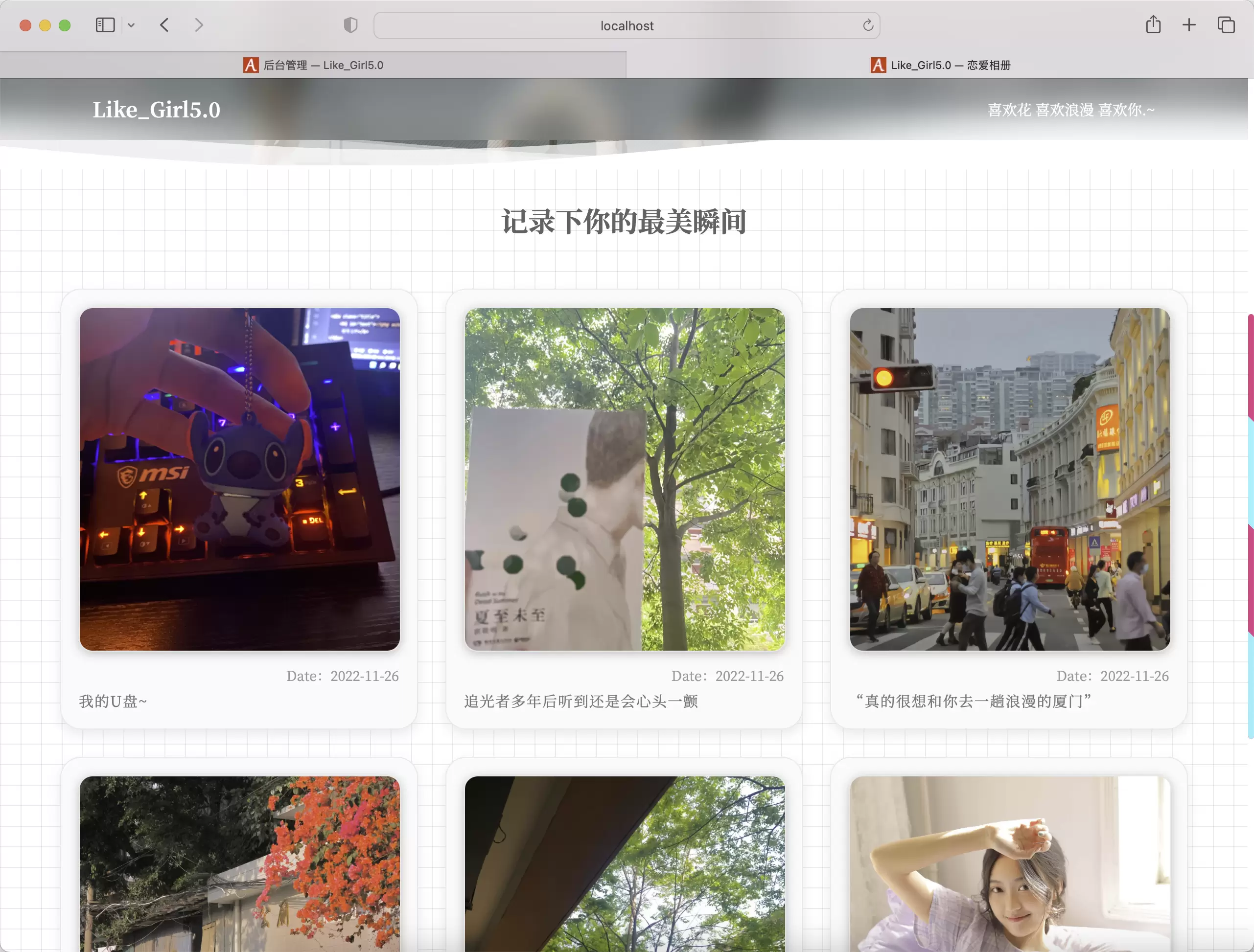Open the Stitch USB drive photo
The width and height of the screenshot is (1254, 952).
239,479
